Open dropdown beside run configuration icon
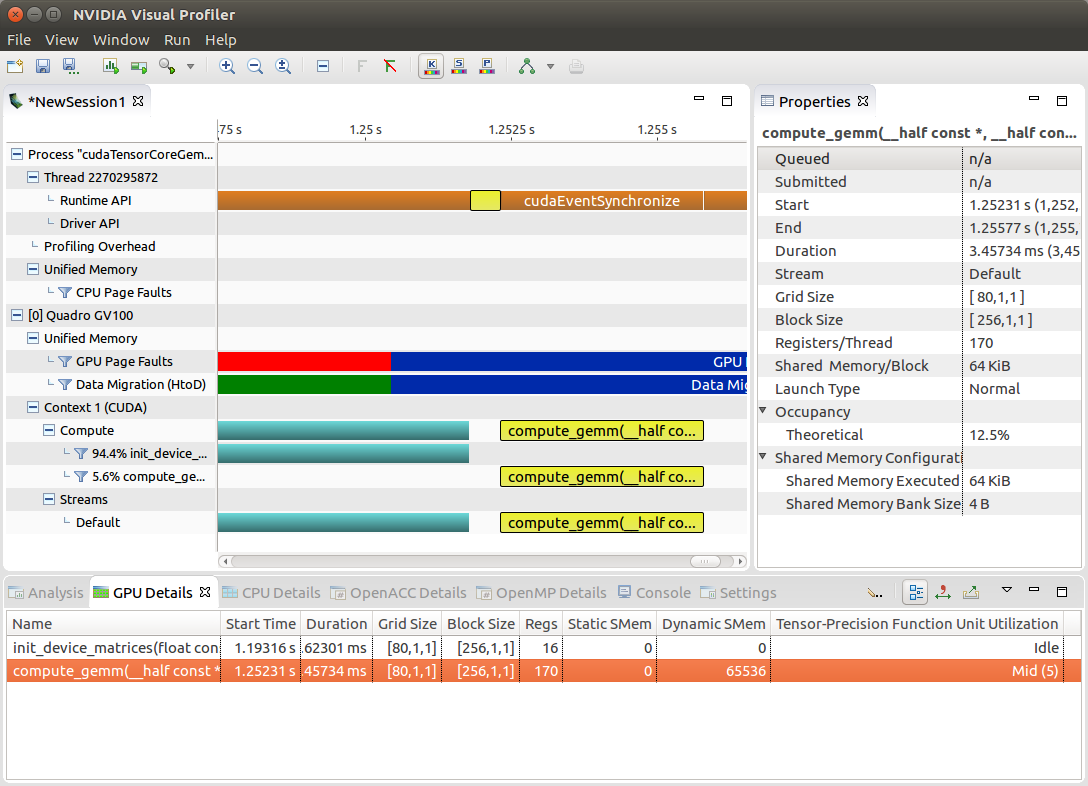The height and width of the screenshot is (786, 1088). pyautogui.click(x=190, y=67)
